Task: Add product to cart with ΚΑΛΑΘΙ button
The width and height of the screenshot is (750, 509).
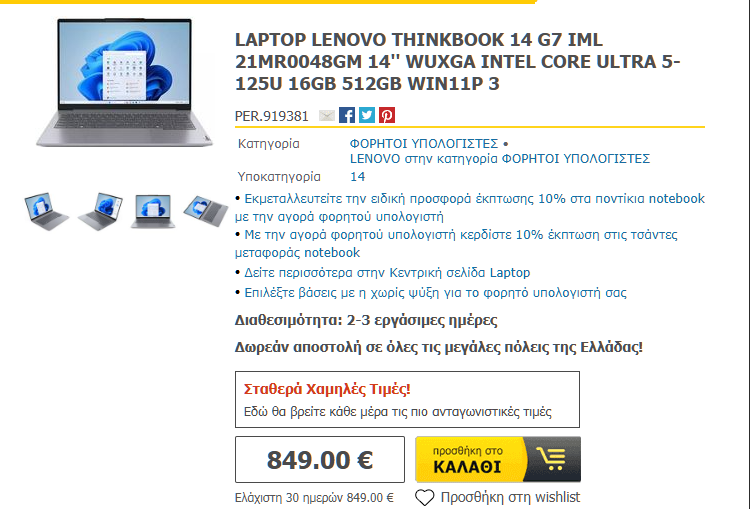Action: pyautogui.click(x=498, y=459)
